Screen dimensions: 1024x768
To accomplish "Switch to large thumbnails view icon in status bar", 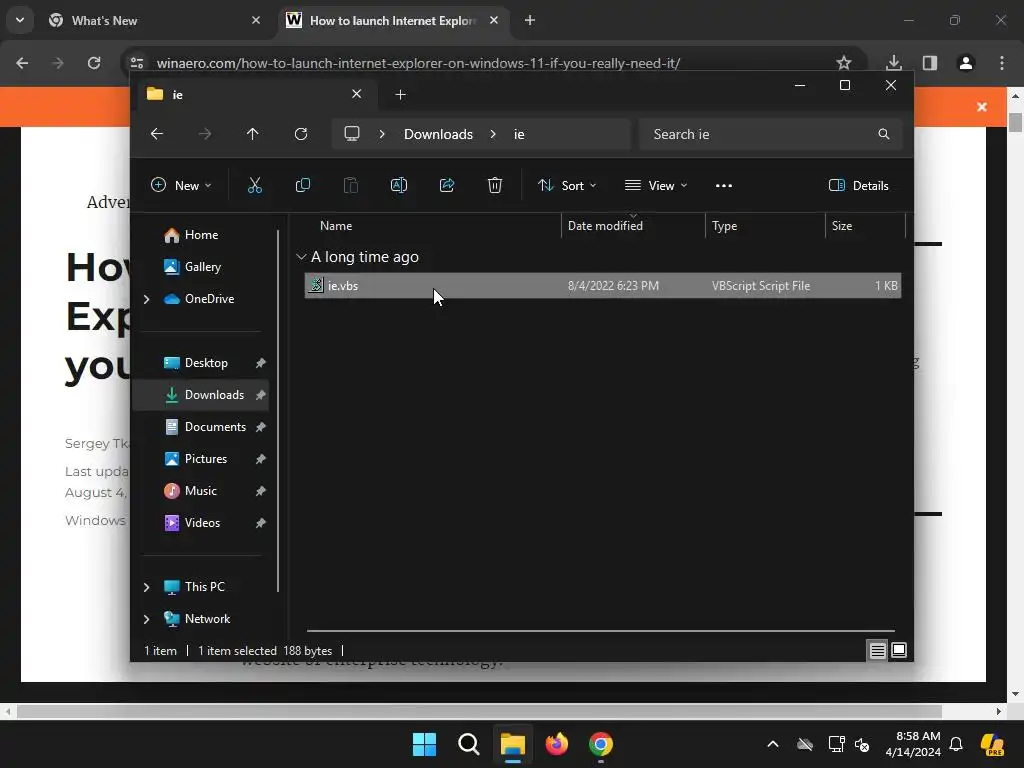I will (x=899, y=650).
